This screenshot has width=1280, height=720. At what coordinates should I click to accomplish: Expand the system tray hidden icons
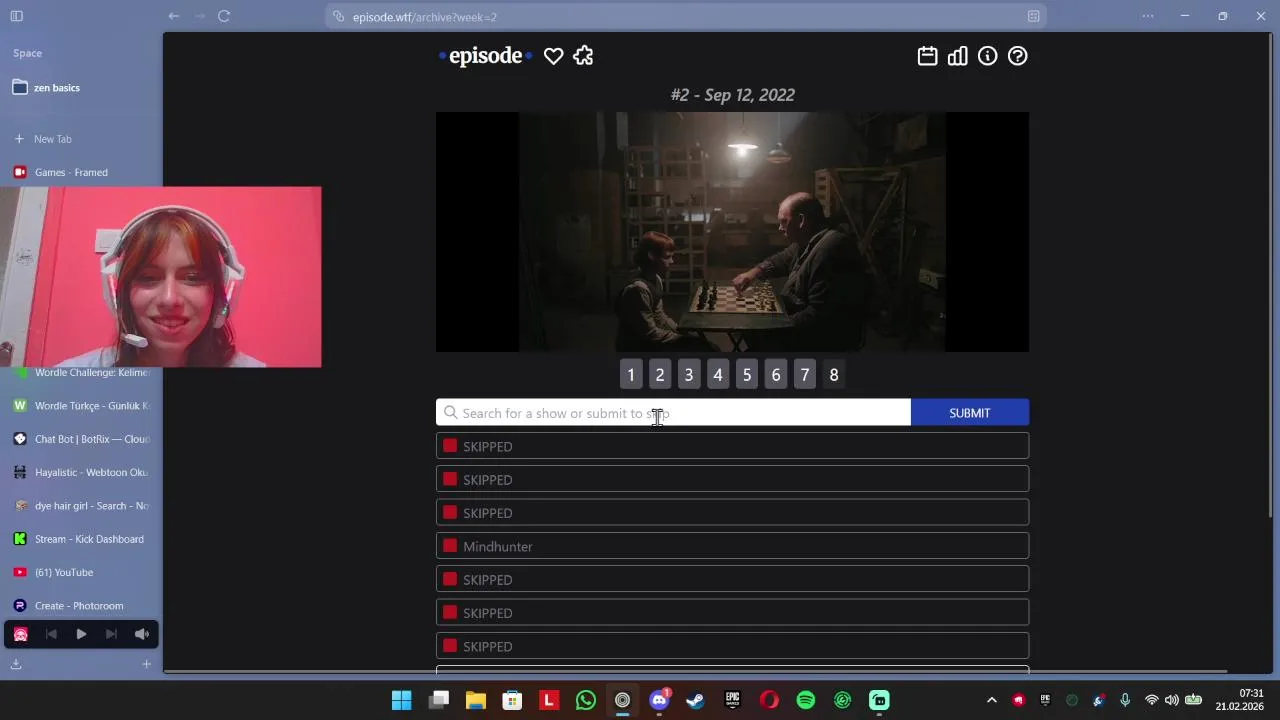(x=991, y=700)
